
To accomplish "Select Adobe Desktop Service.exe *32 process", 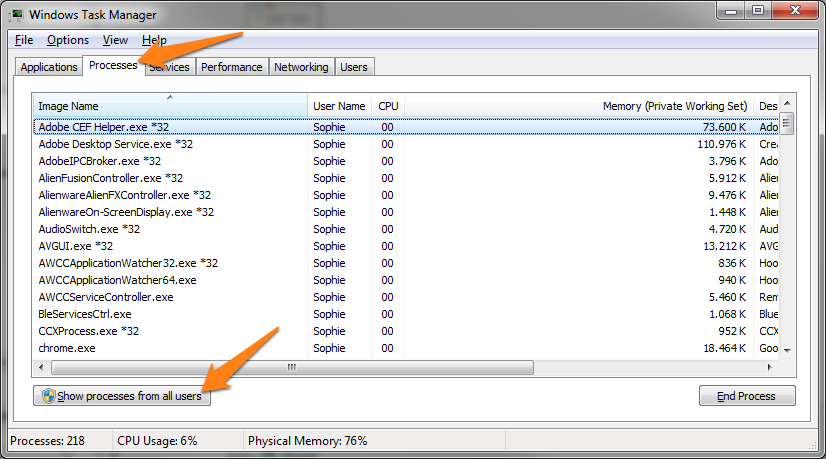I will pyautogui.click(x=407, y=144).
